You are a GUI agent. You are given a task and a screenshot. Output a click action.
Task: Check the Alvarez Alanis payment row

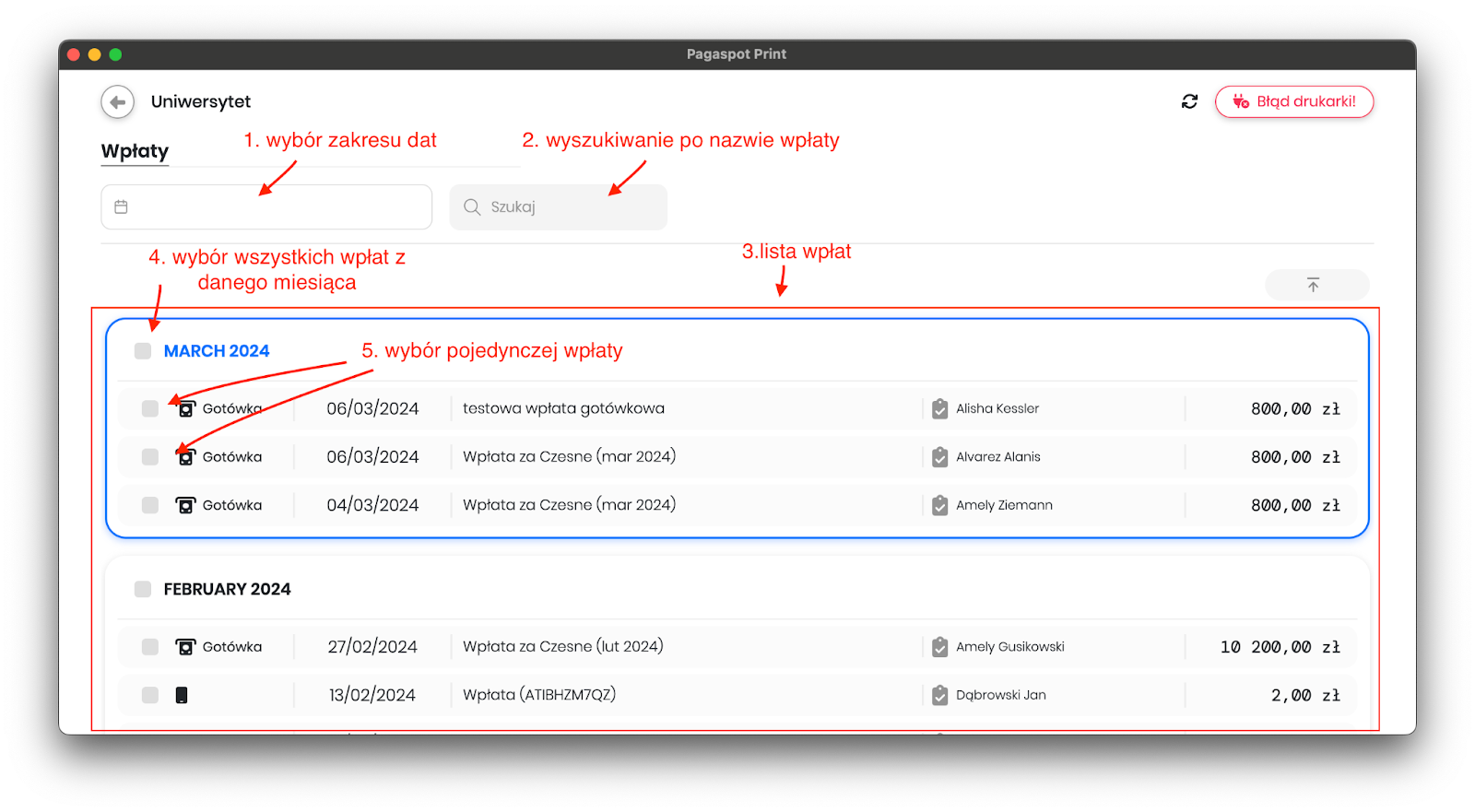click(x=150, y=457)
